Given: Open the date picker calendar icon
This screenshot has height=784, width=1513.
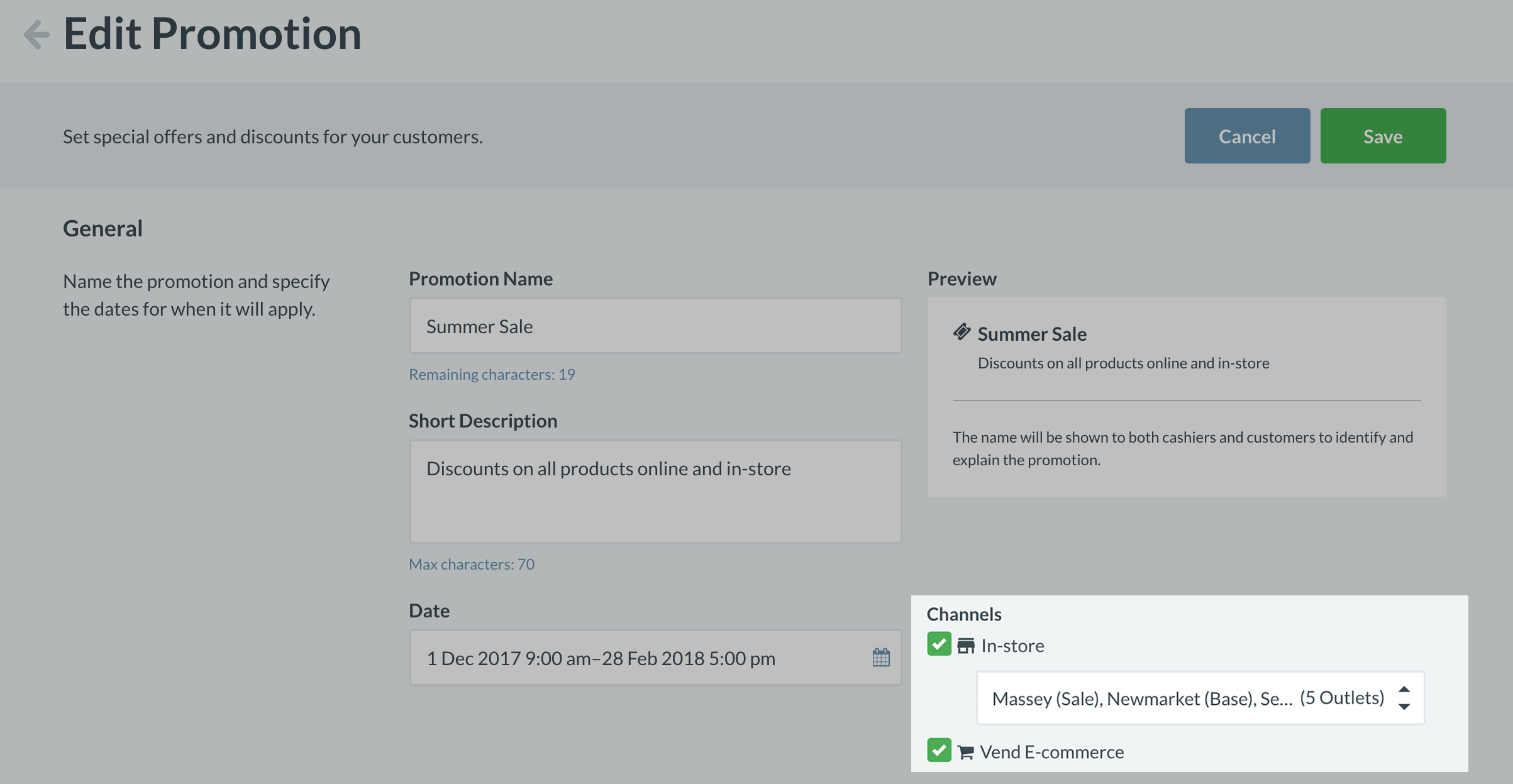Looking at the screenshot, I should pyautogui.click(x=881, y=658).
